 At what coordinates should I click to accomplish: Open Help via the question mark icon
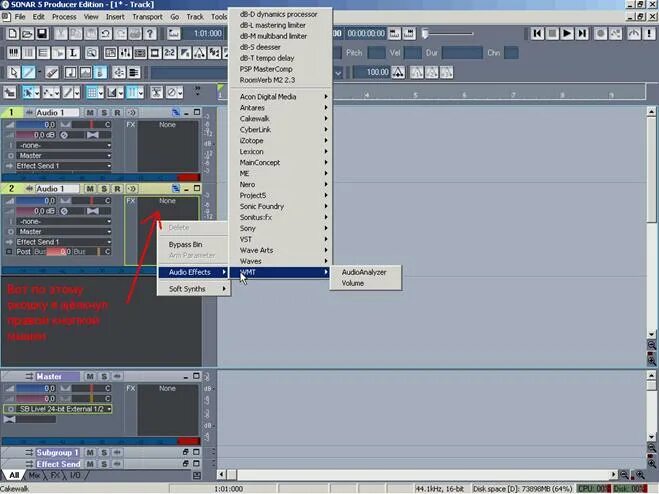click(x=150, y=34)
